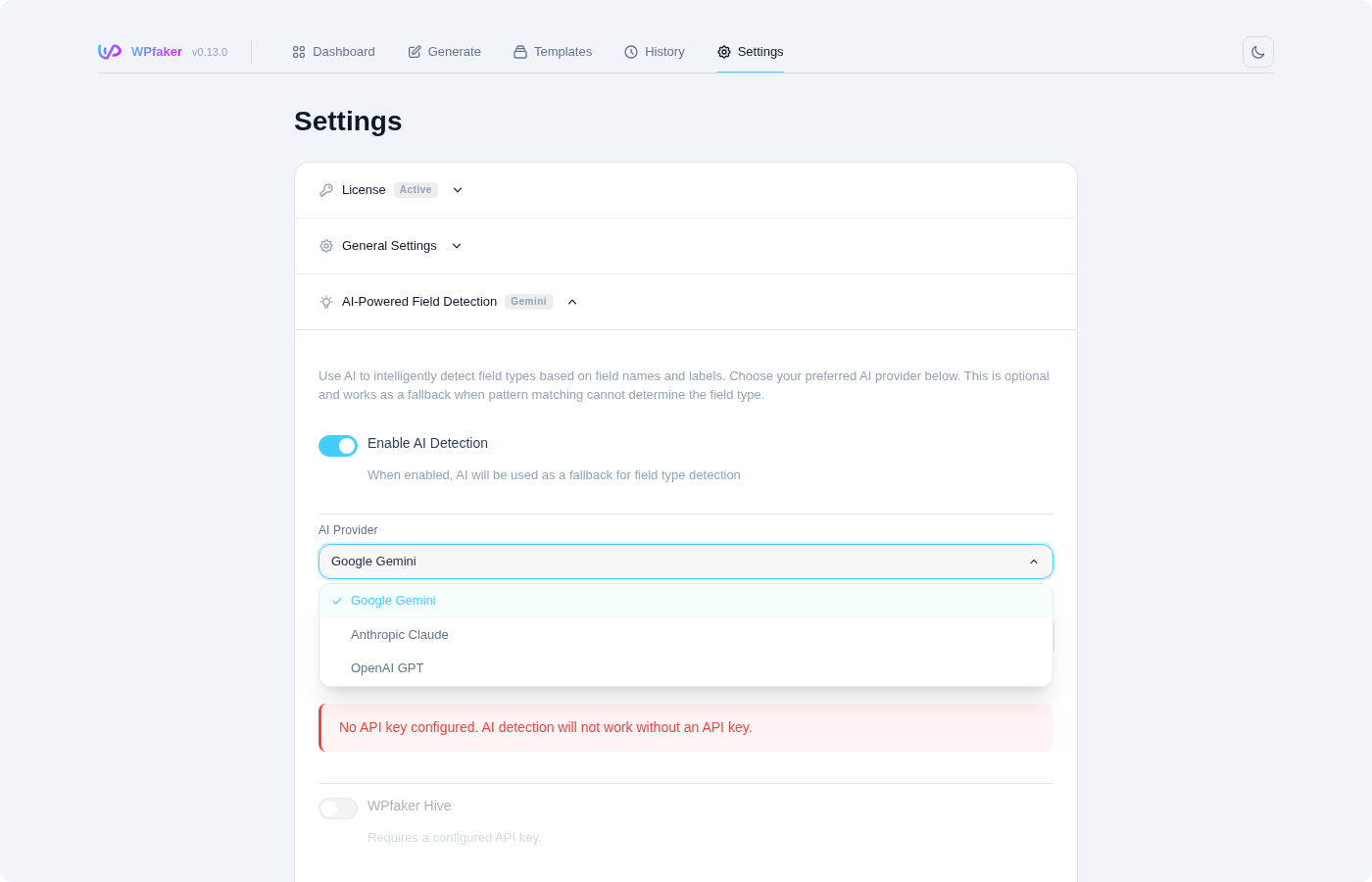Click the AI detection lightbulb icon

(x=326, y=302)
